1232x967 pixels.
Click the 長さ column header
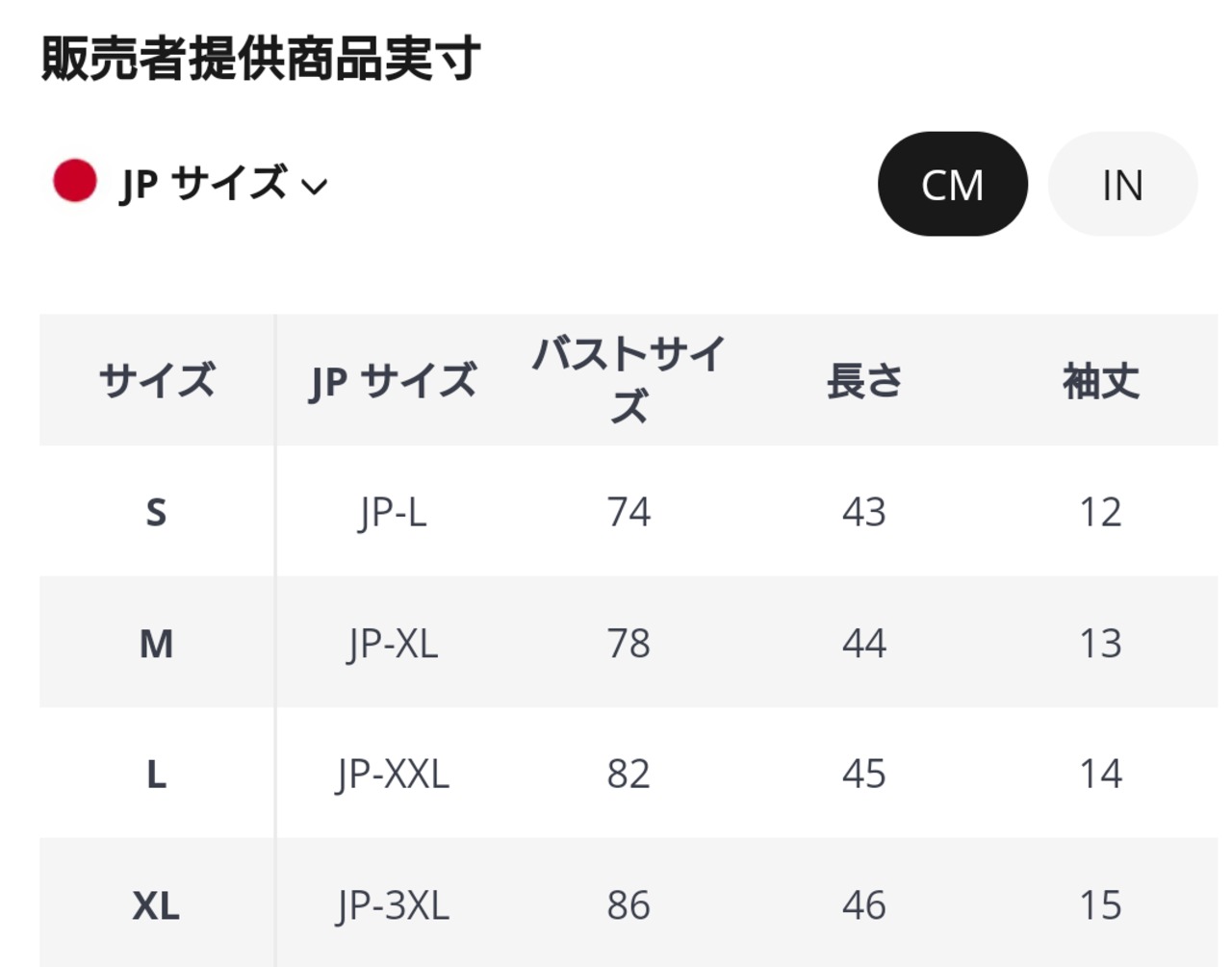pos(864,381)
